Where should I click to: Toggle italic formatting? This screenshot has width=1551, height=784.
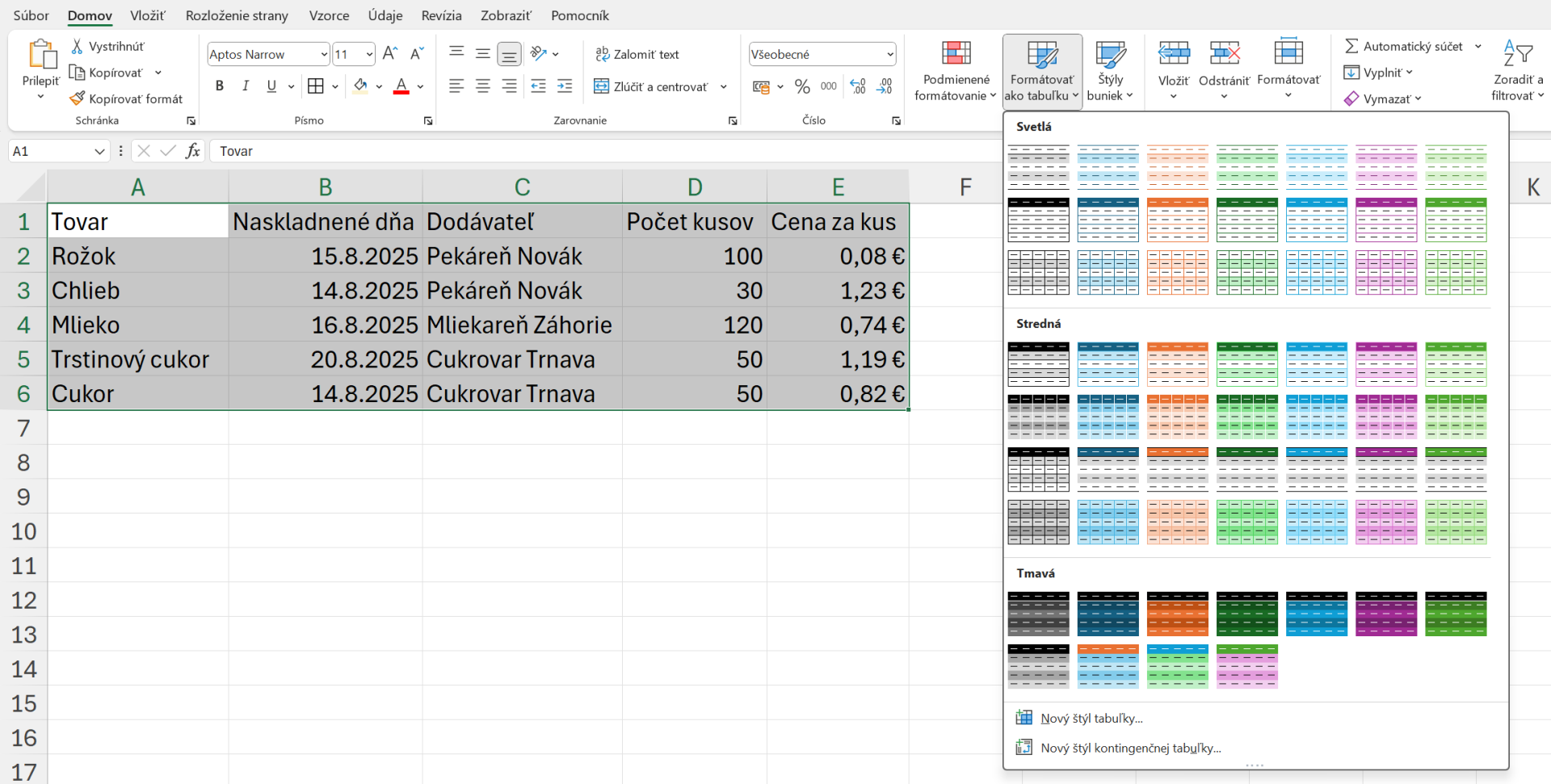pos(246,86)
